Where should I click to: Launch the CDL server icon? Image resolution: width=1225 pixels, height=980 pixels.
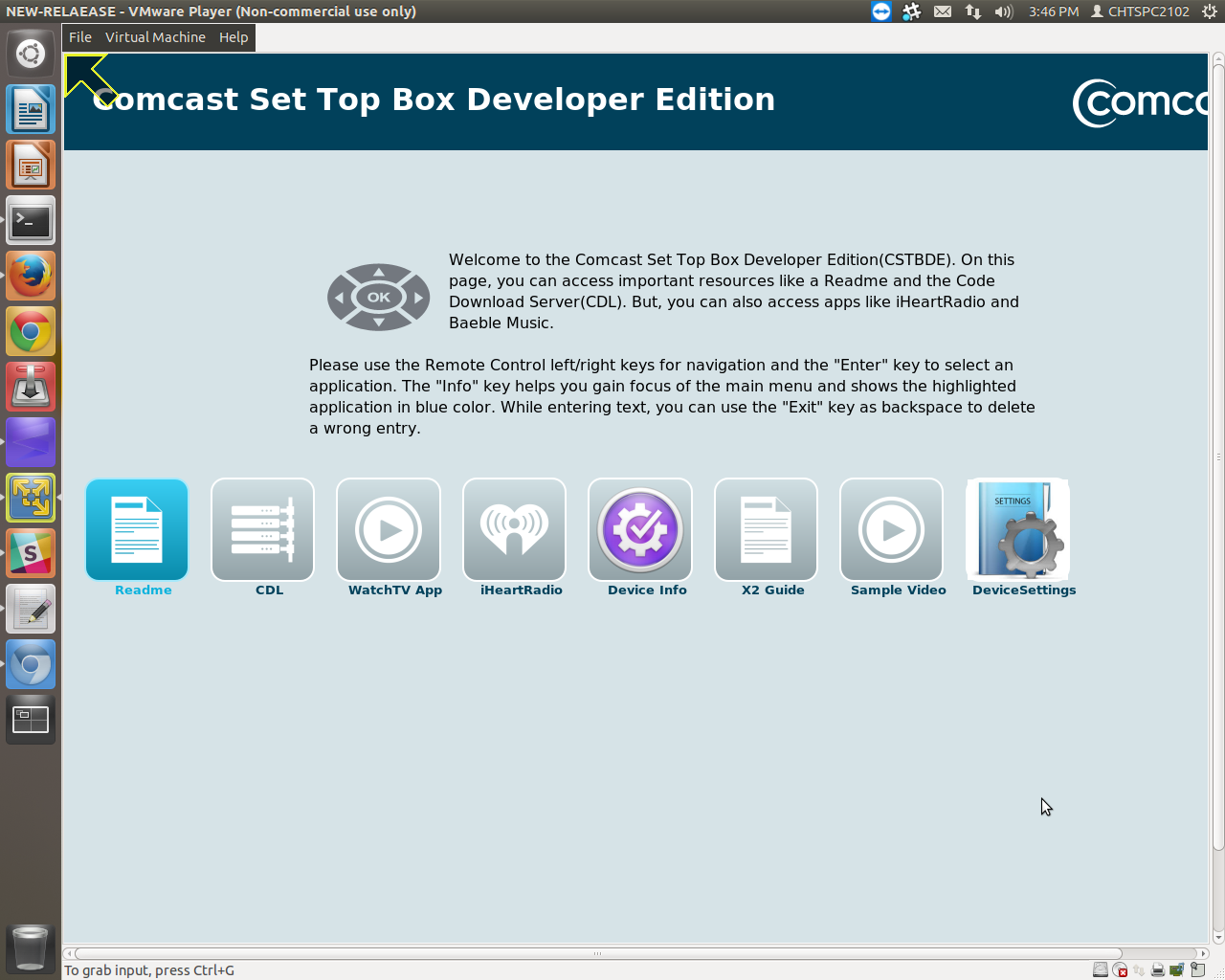click(262, 529)
